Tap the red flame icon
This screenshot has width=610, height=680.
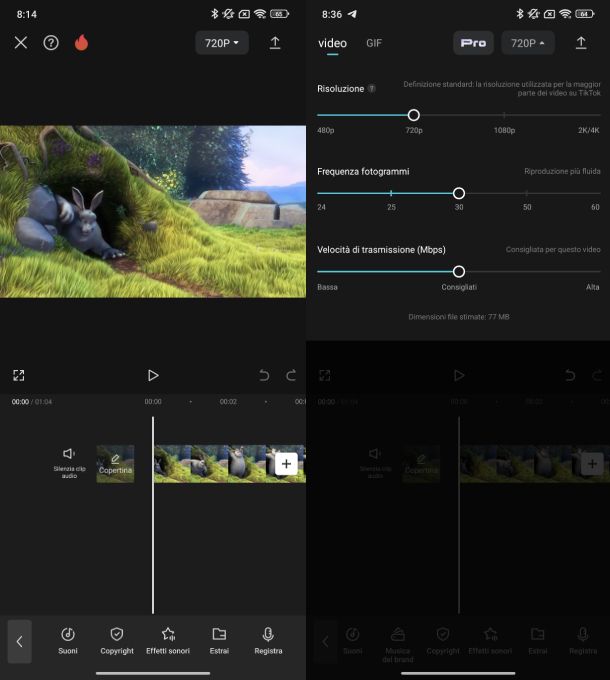point(82,42)
